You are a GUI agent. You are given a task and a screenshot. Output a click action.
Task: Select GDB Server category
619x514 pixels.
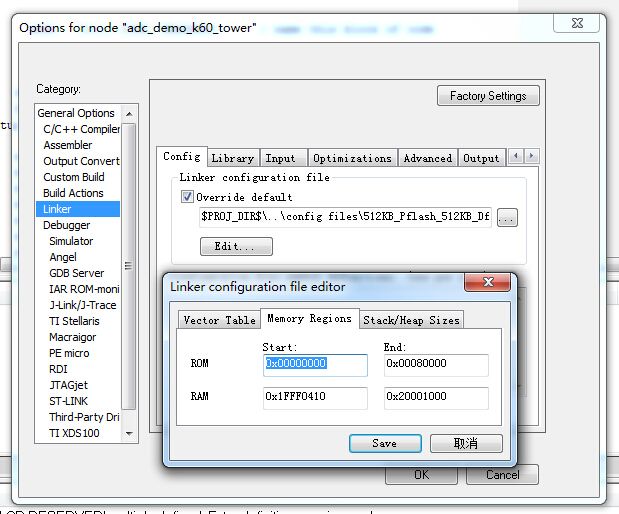77,273
